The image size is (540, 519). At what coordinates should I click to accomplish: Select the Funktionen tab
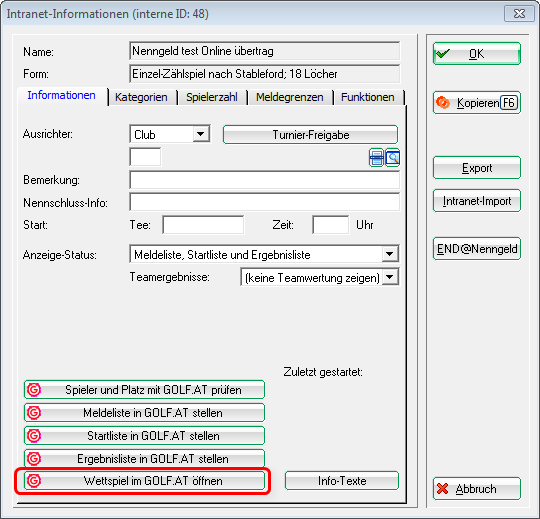click(367, 97)
